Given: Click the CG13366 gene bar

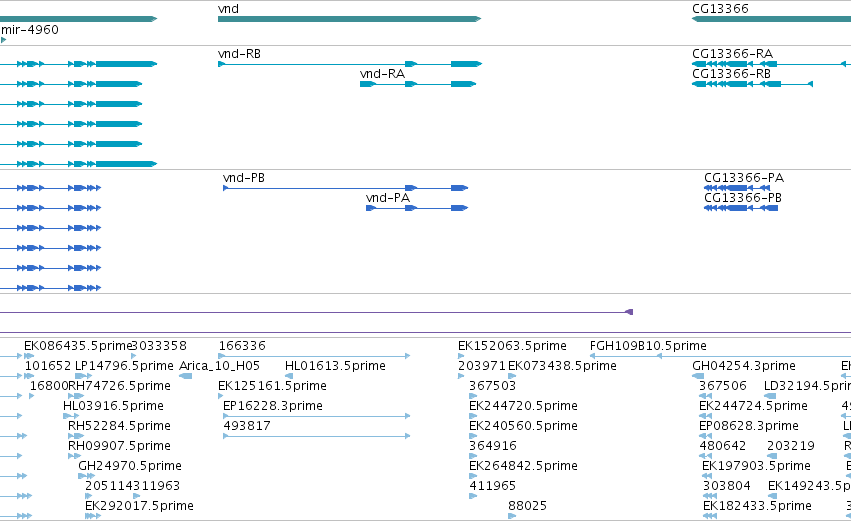Looking at the screenshot, I should click(771, 19).
